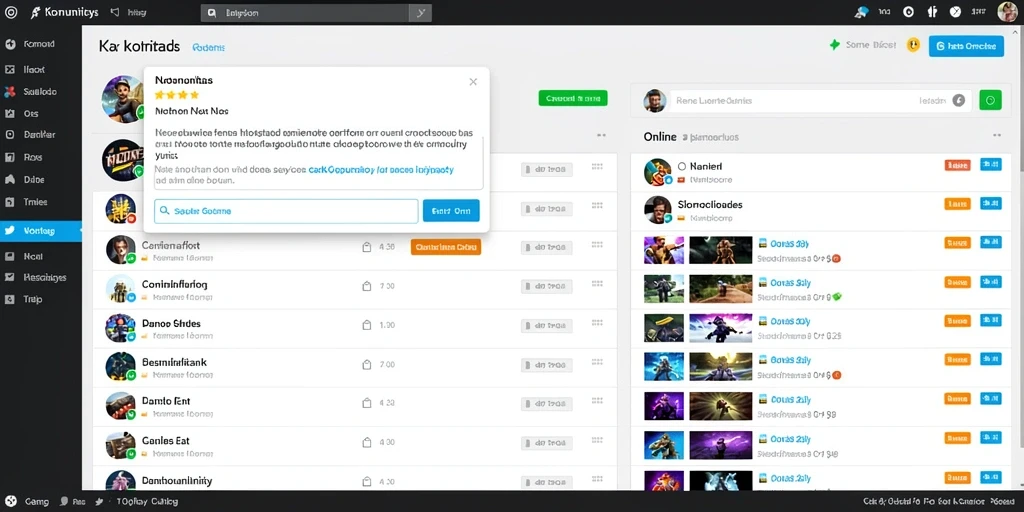Click the Camg icon in bottom bar

[10, 502]
